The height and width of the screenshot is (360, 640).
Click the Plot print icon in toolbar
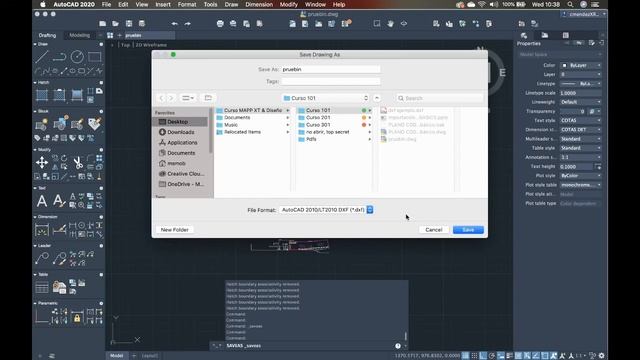(x=220, y=24)
